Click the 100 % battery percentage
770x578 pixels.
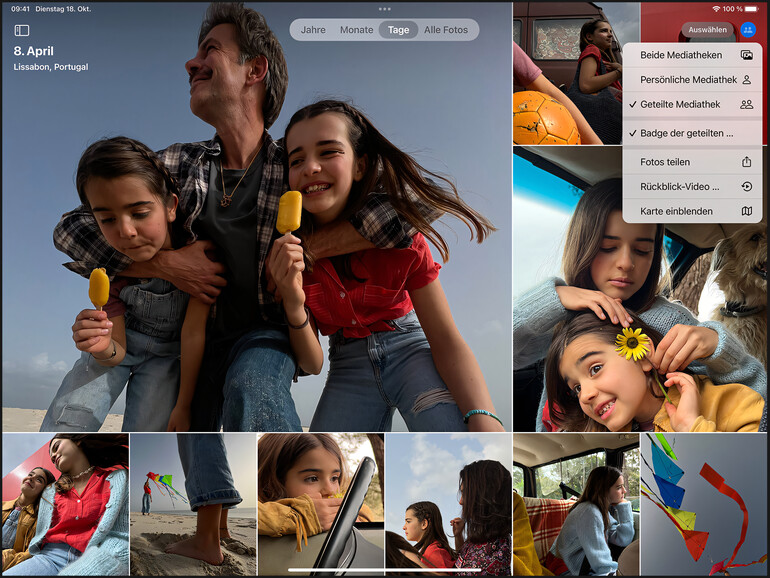(732, 9)
